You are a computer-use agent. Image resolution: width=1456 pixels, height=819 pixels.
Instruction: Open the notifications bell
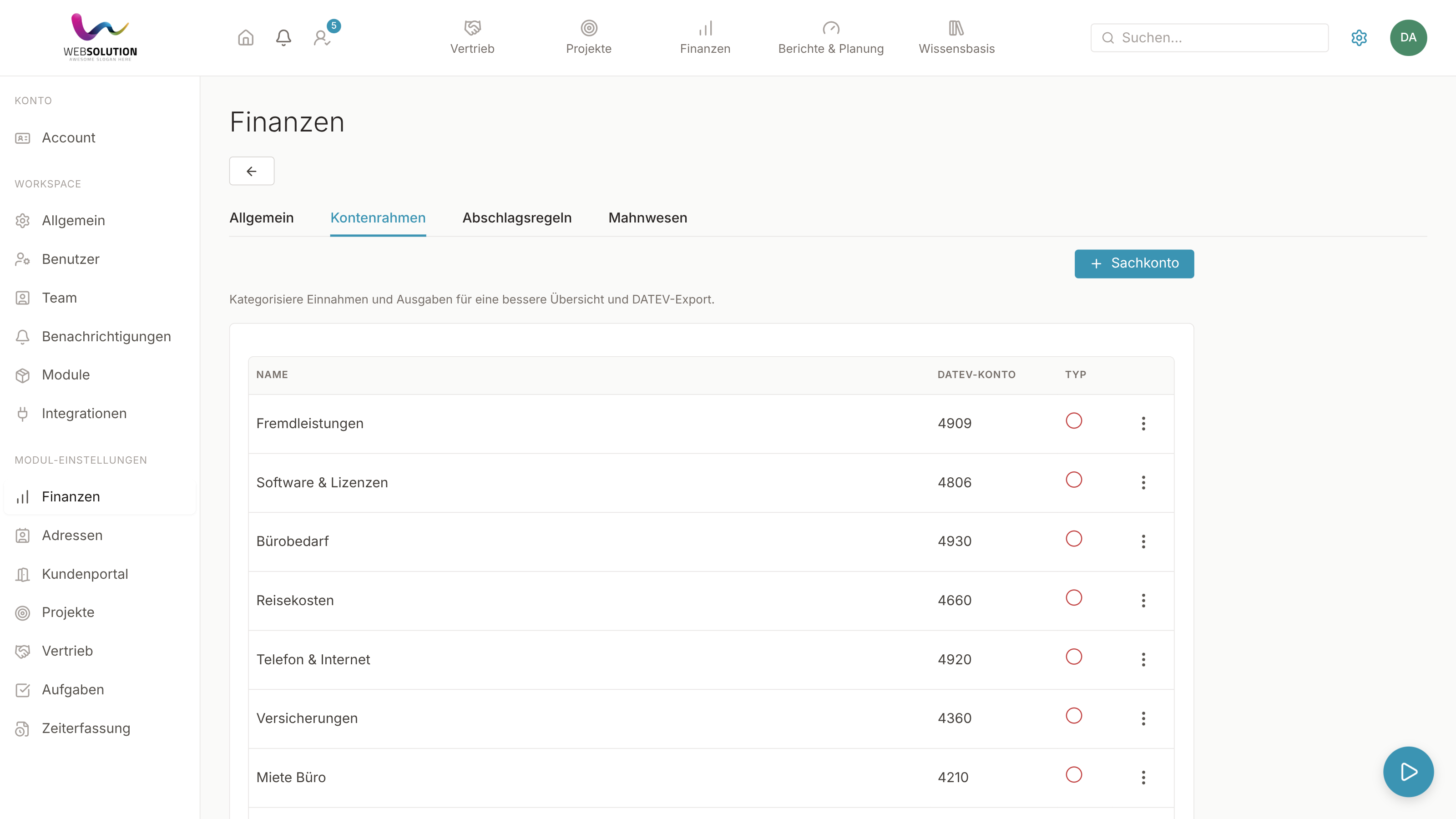pos(283,38)
